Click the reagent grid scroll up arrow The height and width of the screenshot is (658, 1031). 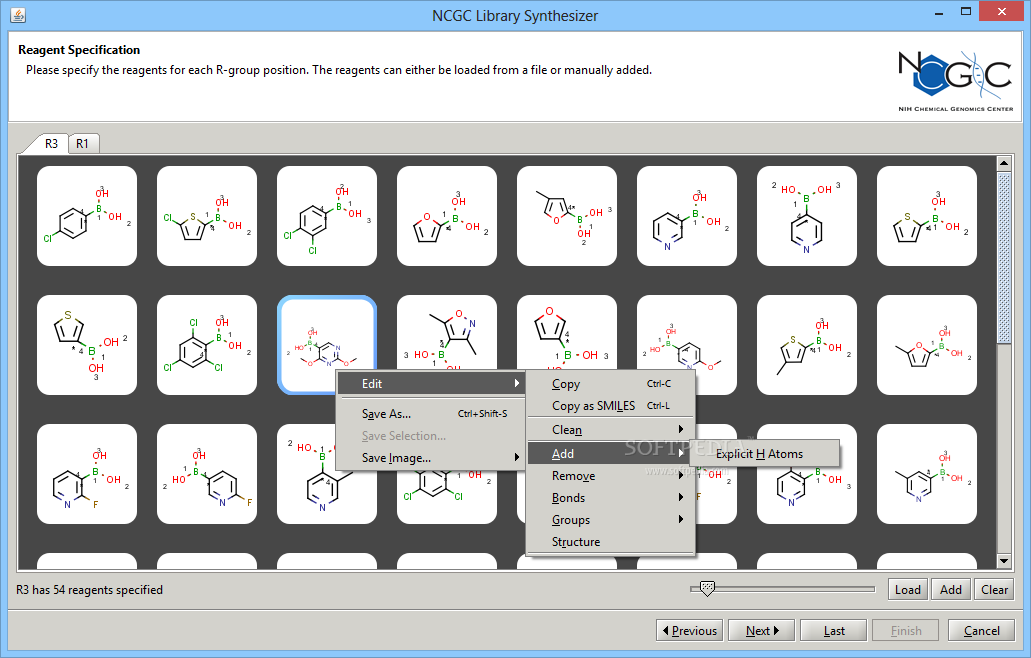tap(1003, 163)
